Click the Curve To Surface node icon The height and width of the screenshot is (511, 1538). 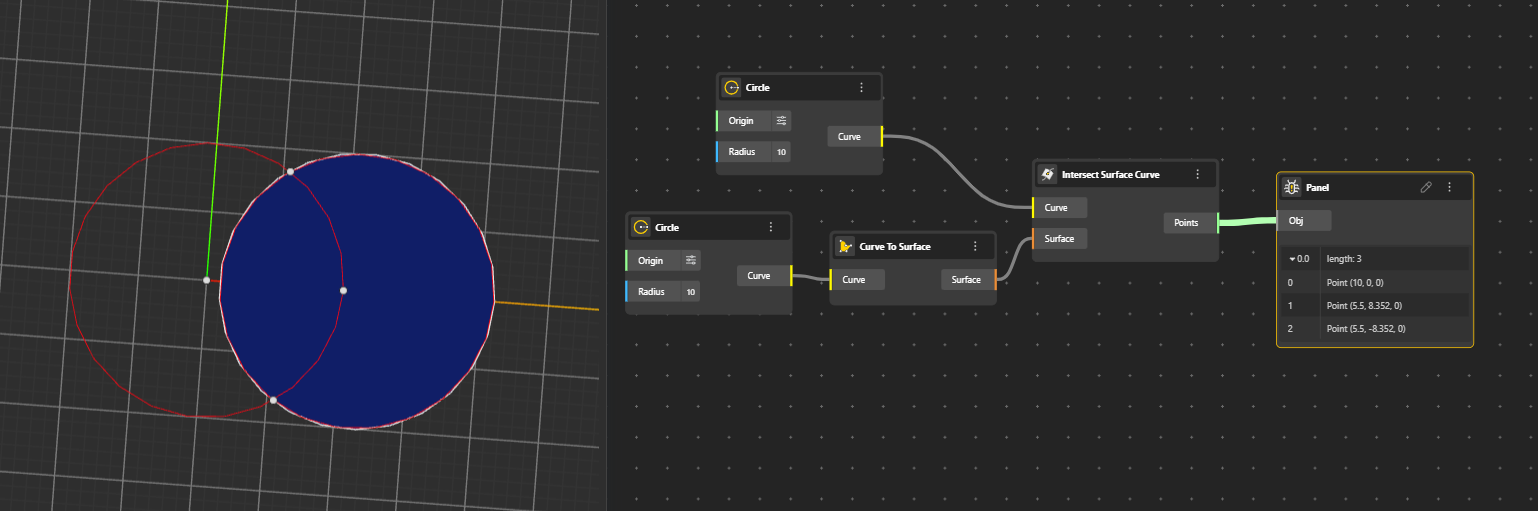pyautogui.click(x=845, y=247)
